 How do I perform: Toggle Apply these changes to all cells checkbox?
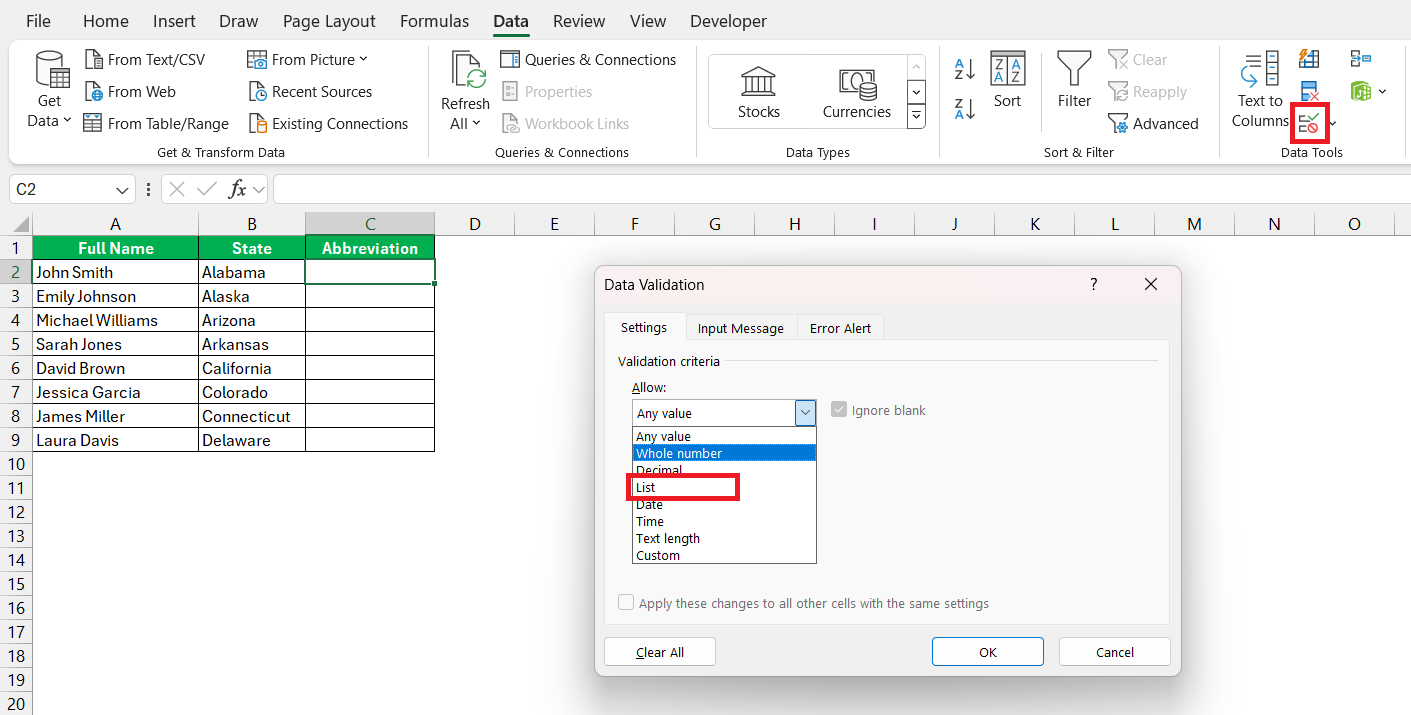point(626,603)
